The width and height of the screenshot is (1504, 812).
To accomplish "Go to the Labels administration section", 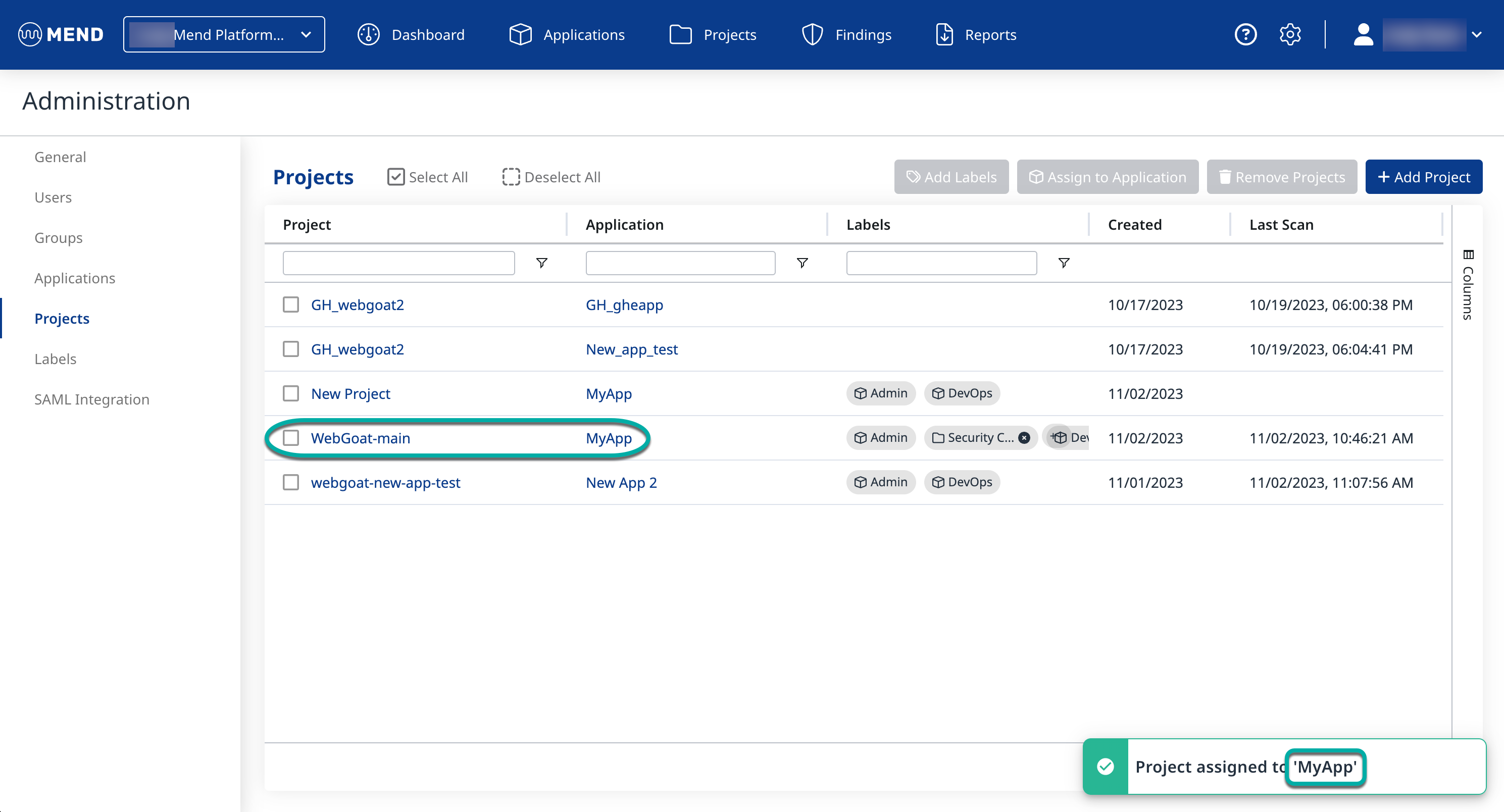I will tap(56, 359).
